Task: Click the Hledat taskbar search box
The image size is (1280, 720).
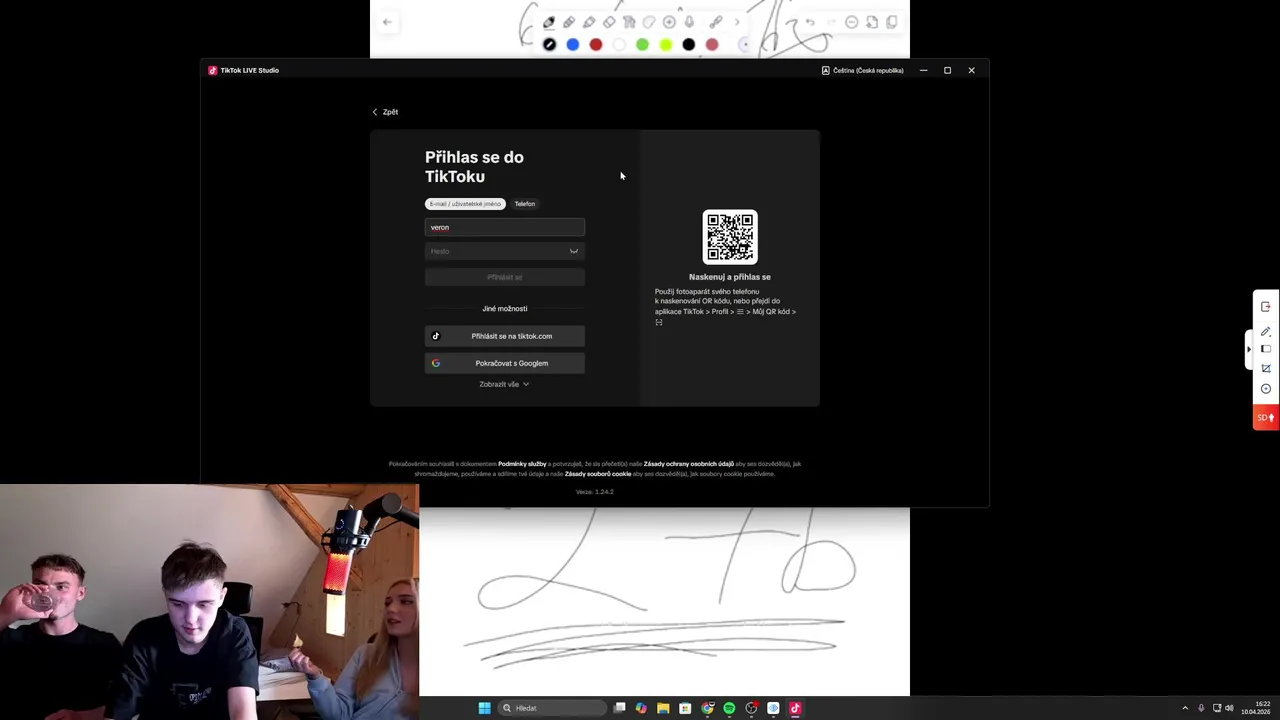Action: click(552, 708)
